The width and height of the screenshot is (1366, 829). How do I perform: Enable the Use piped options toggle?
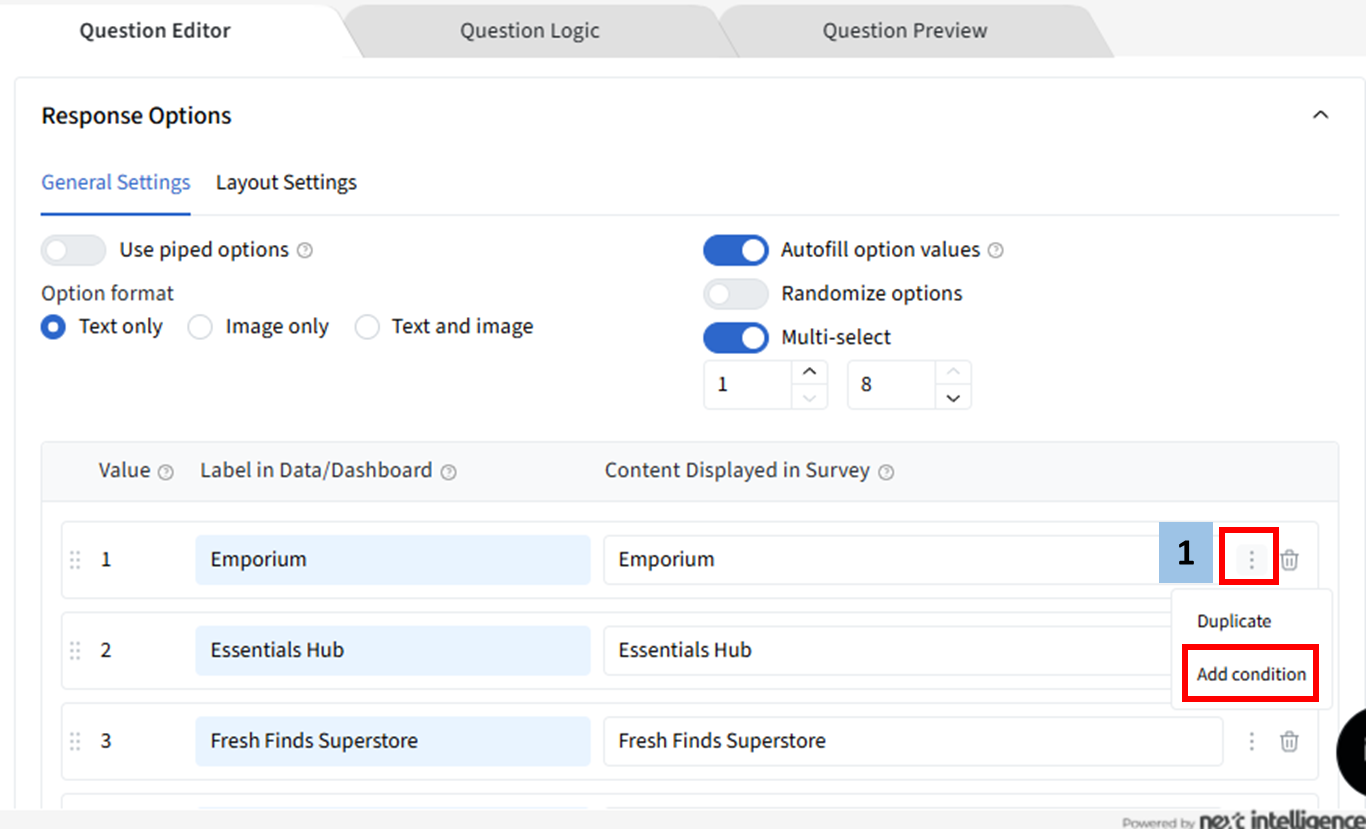click(73, 250)
